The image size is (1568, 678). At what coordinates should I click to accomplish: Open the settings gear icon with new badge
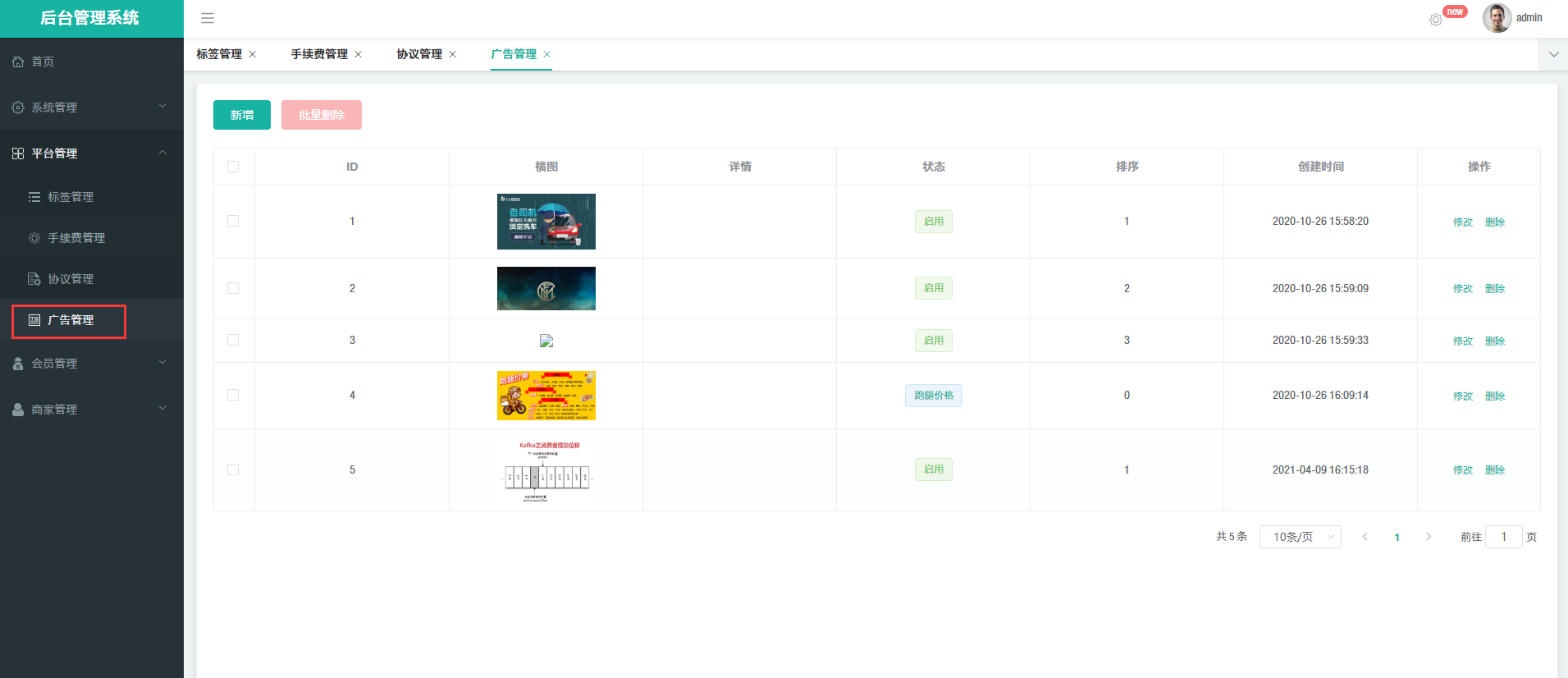tap(1435, 20)
